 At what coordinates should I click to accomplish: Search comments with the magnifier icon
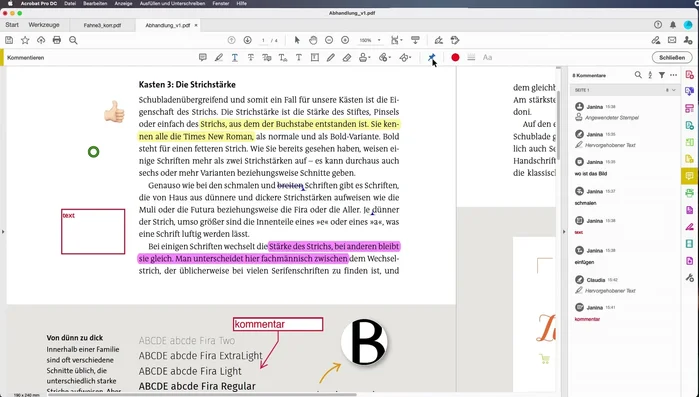click(x=638, y=75)
